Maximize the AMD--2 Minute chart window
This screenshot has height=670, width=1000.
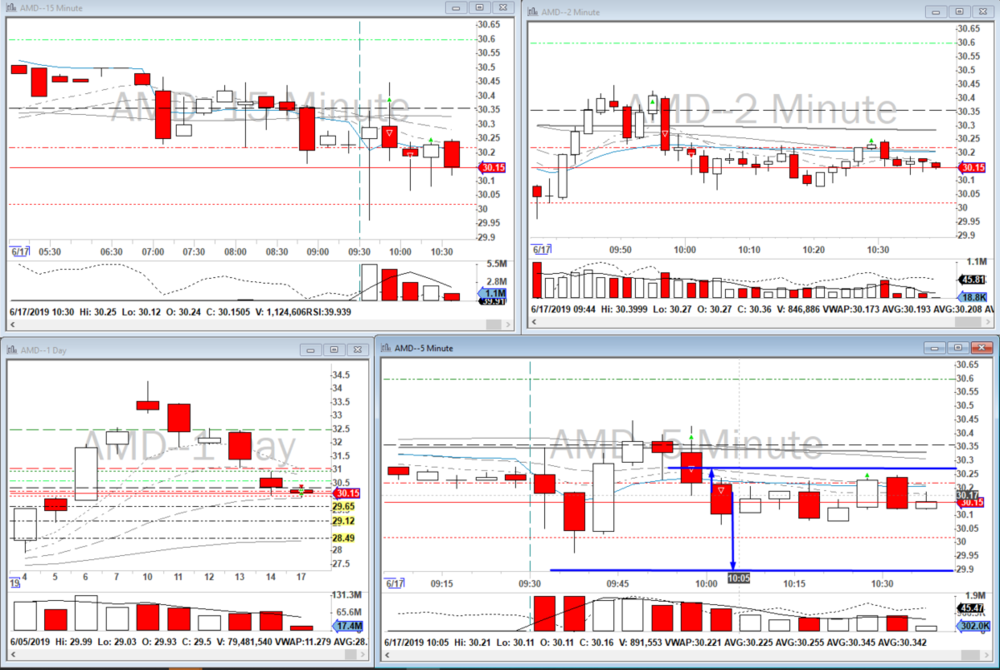point(957,11)
